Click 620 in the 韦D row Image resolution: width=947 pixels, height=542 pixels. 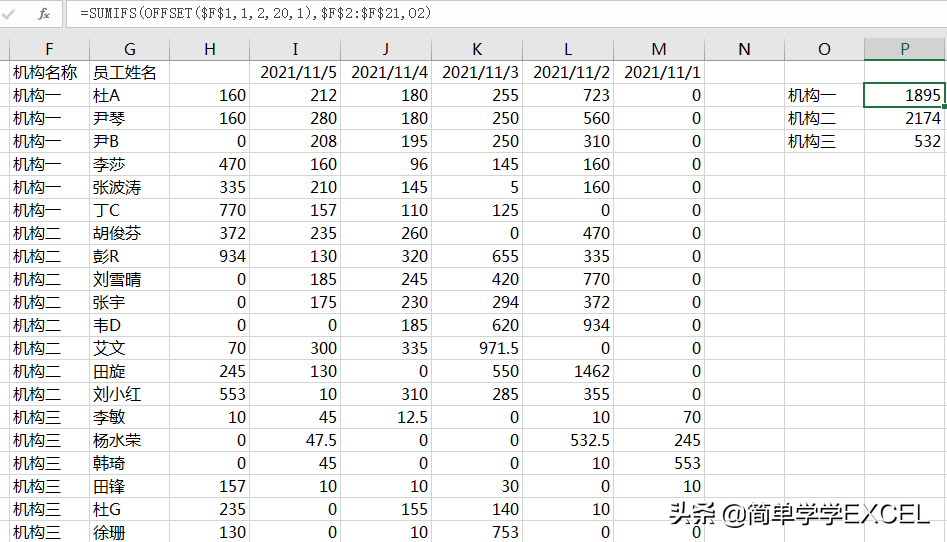click(x=477, y=325)
